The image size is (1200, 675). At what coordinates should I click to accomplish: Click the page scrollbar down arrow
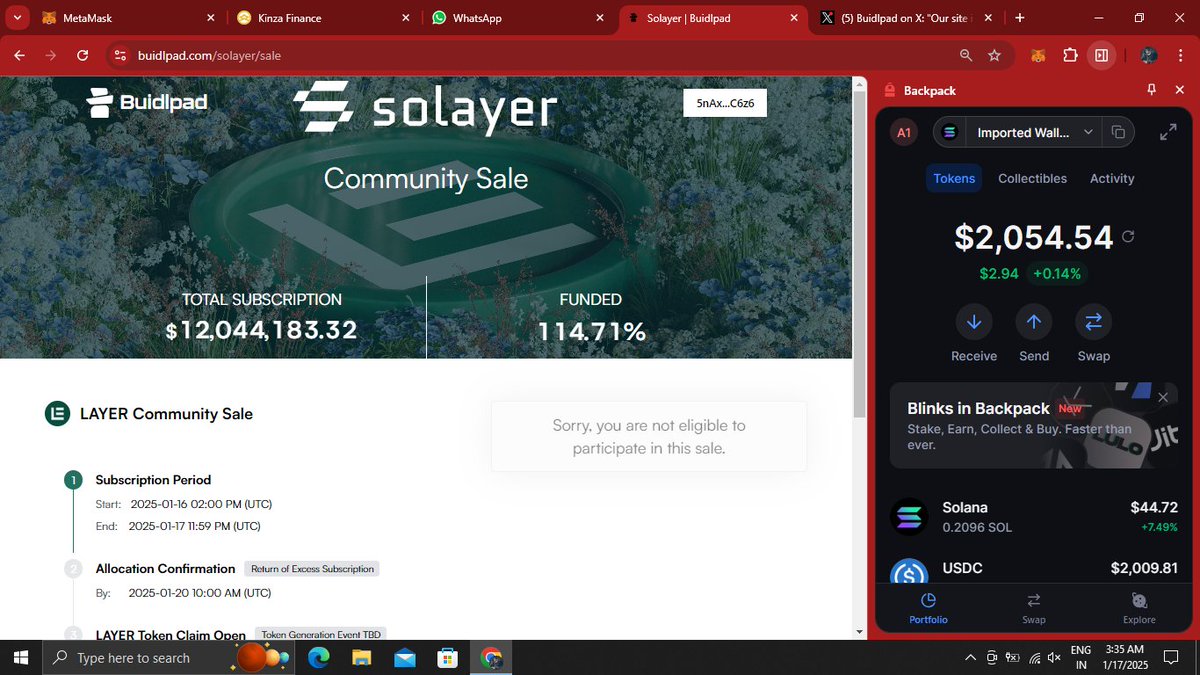click(x=859, y=632)
